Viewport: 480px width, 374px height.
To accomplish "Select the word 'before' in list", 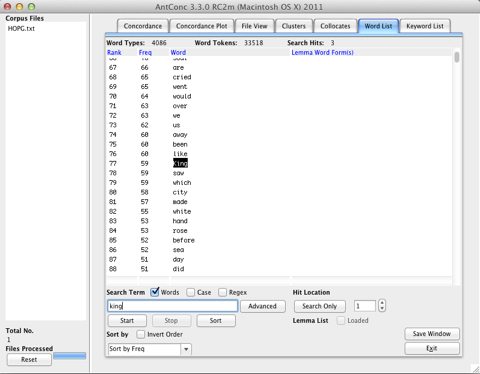I will click(x=184, y=240).
